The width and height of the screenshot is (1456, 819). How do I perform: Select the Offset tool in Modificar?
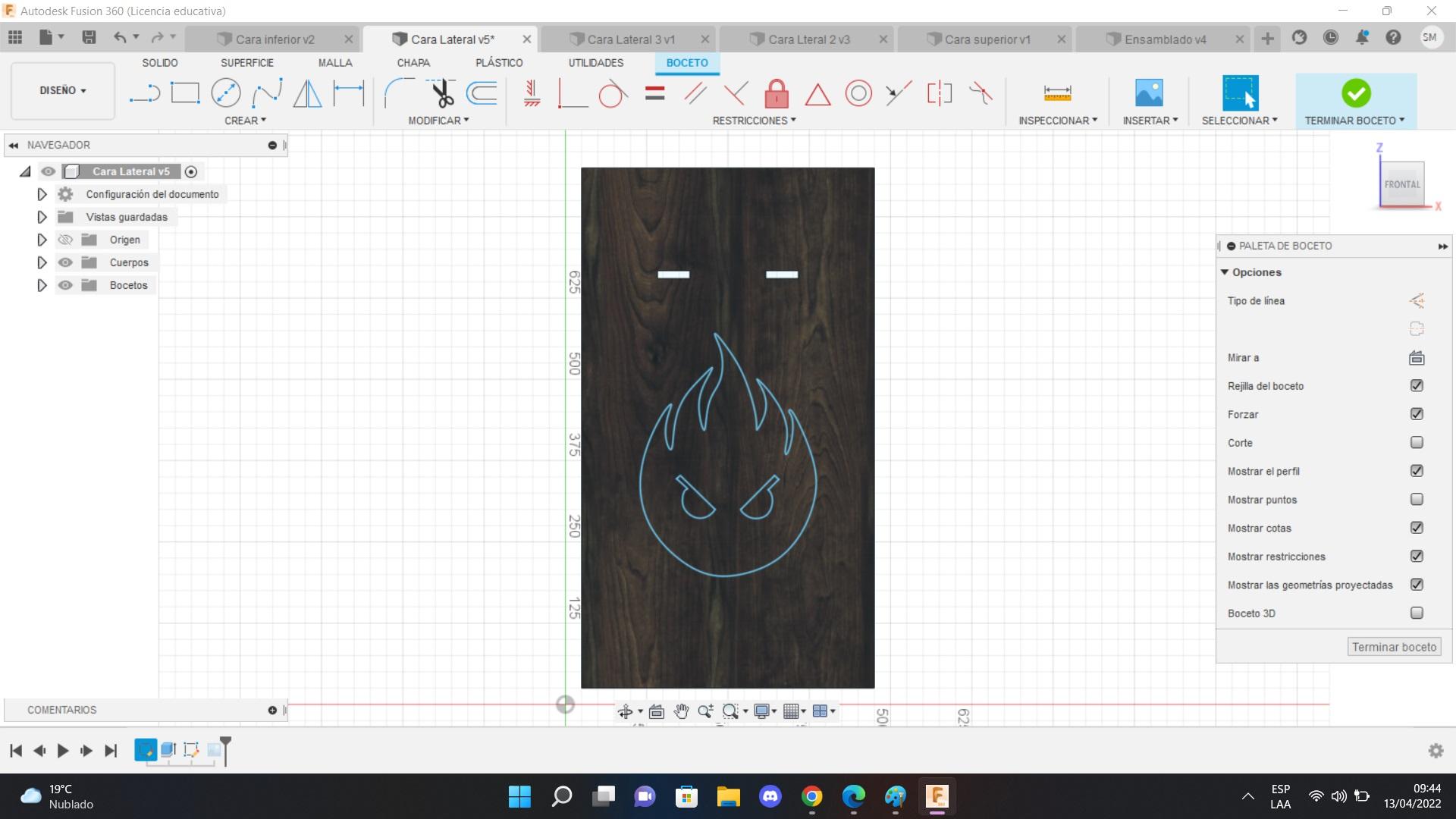tap(482, 92)
